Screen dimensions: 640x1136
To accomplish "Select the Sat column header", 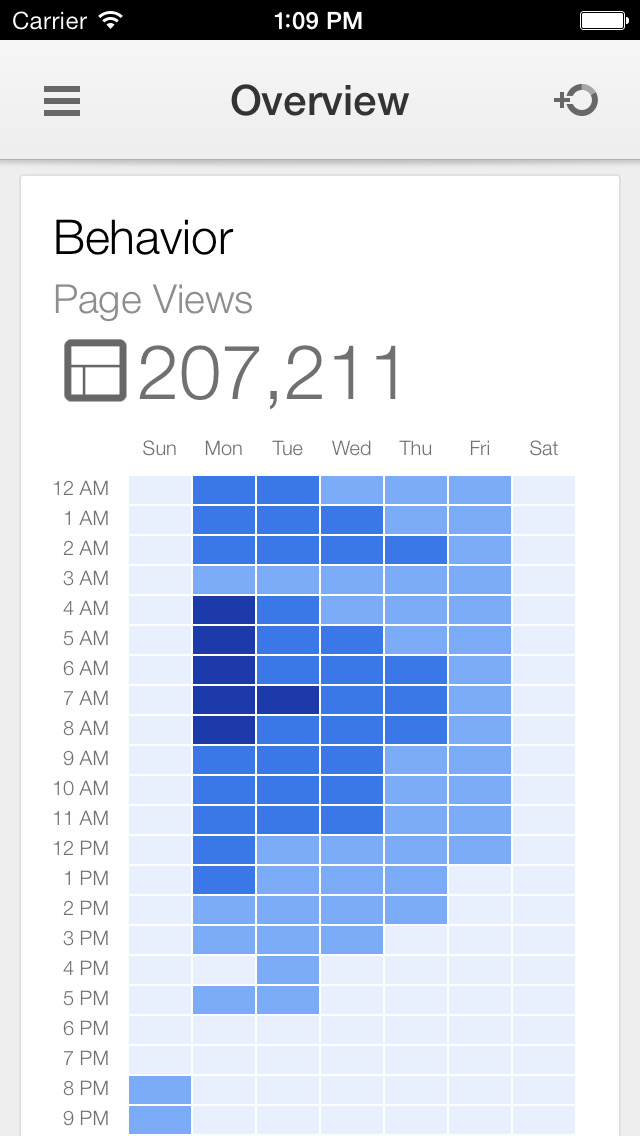I will (x=543, y=448).
